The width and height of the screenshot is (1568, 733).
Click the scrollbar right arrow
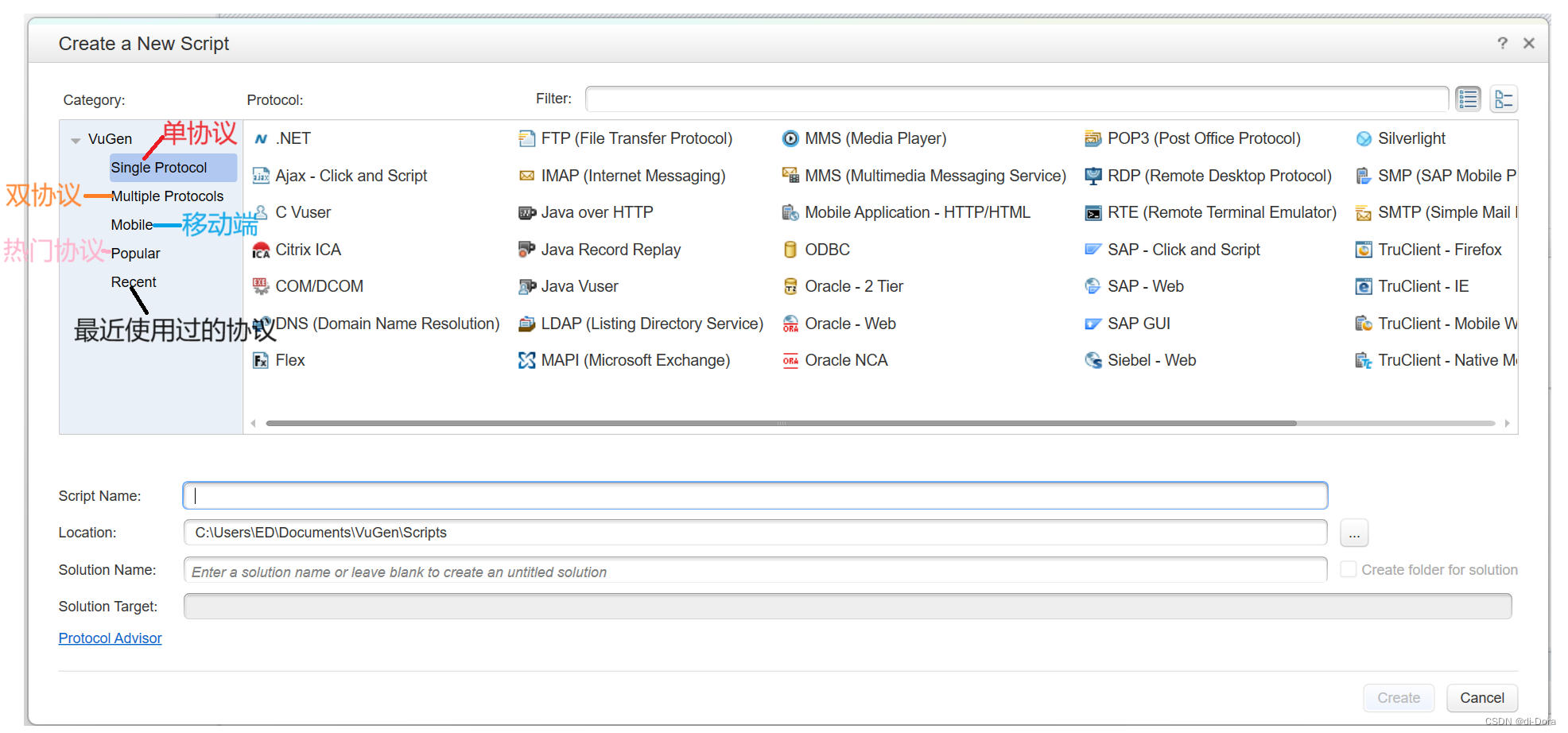[x=1507, y=424]
